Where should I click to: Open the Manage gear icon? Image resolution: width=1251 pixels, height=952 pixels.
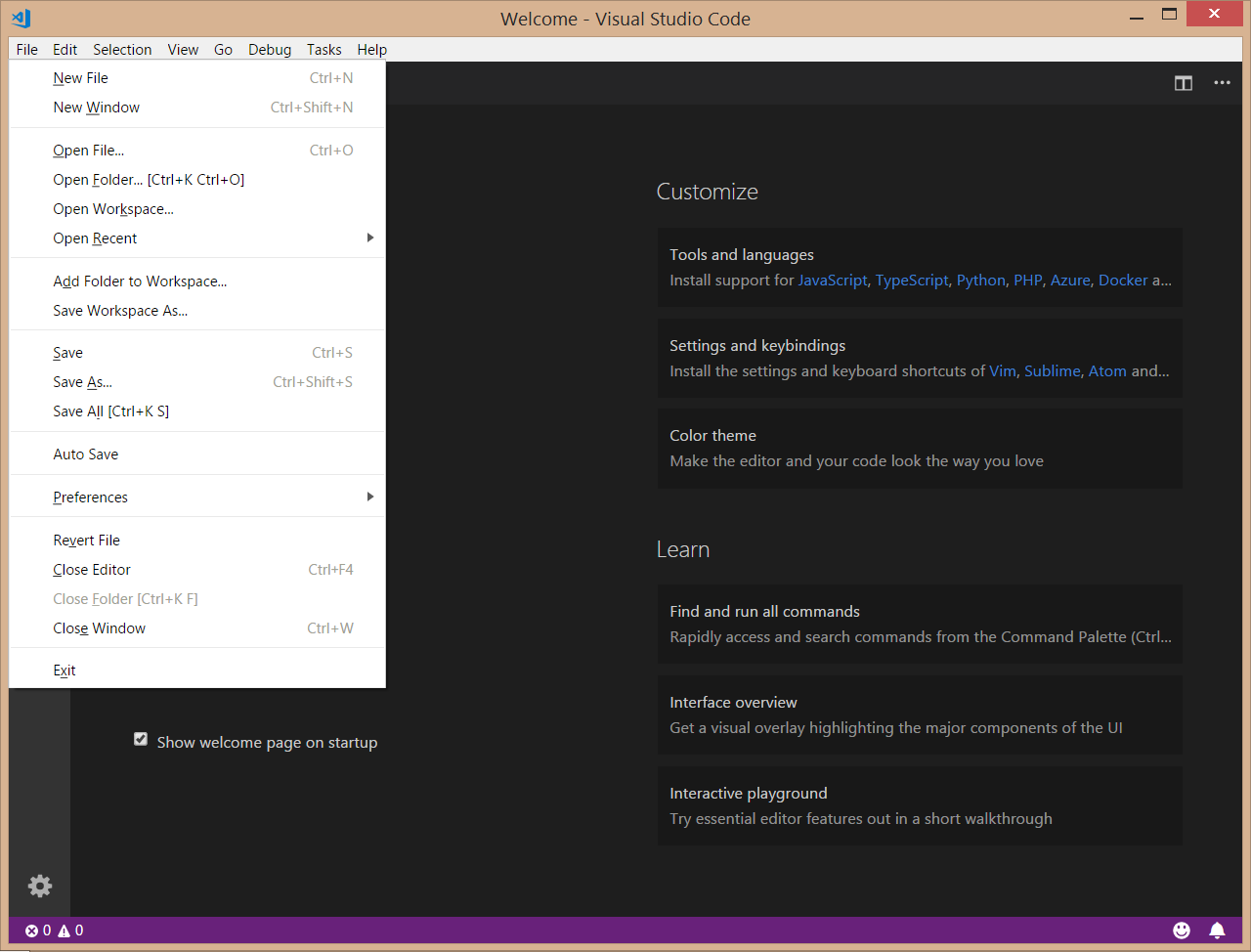point(40,886)
